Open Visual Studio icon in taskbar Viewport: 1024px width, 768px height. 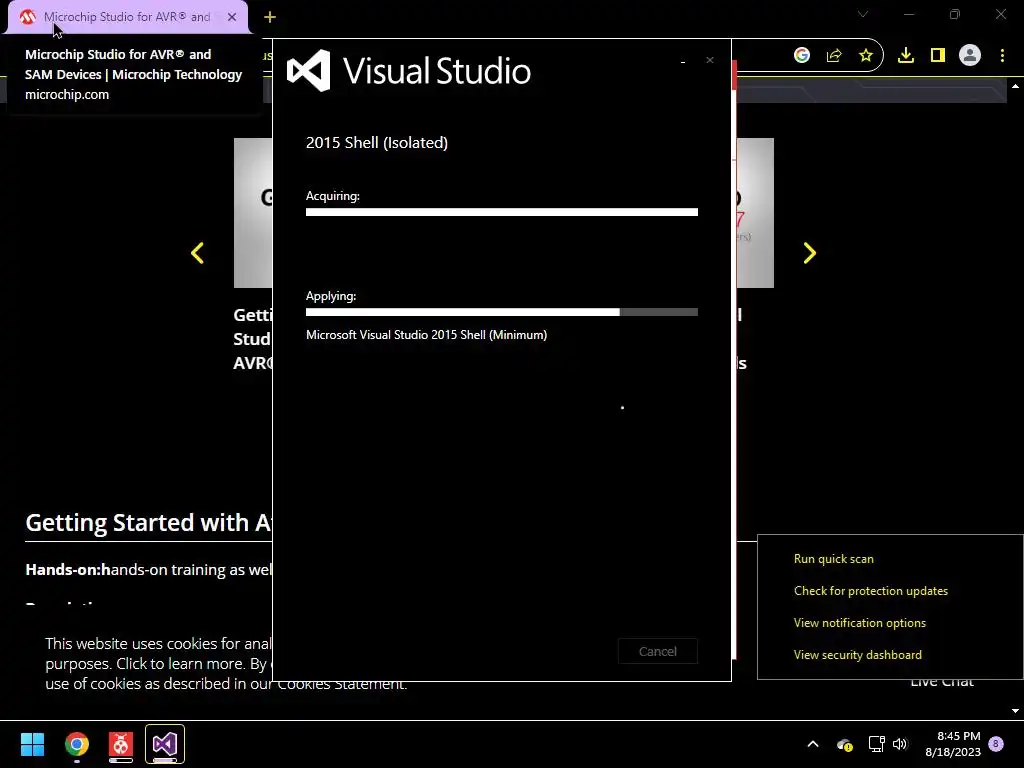(165, 744)
